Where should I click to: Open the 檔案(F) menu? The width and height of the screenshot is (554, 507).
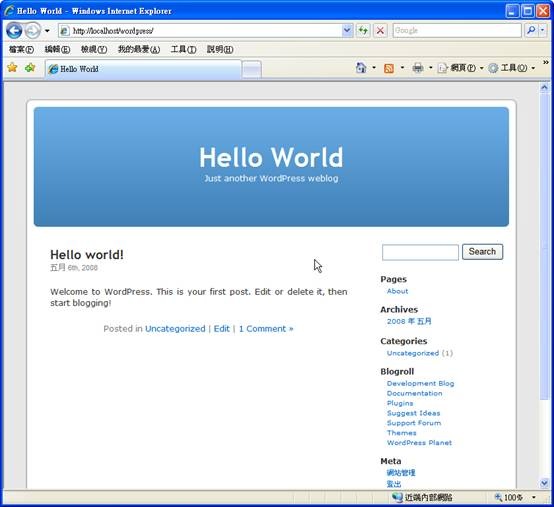click(x=22, y=49)
